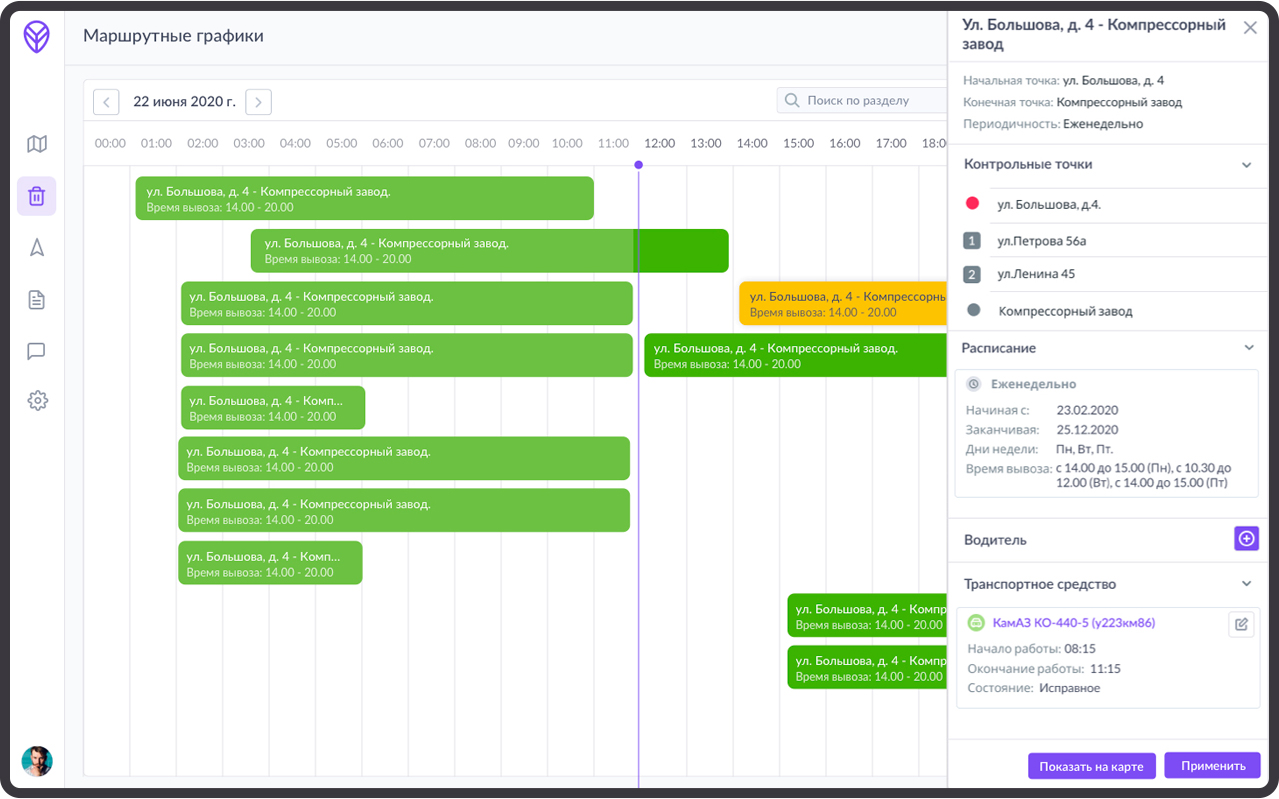Click the clock icon beside Еженедельно

tap(974, 384)
